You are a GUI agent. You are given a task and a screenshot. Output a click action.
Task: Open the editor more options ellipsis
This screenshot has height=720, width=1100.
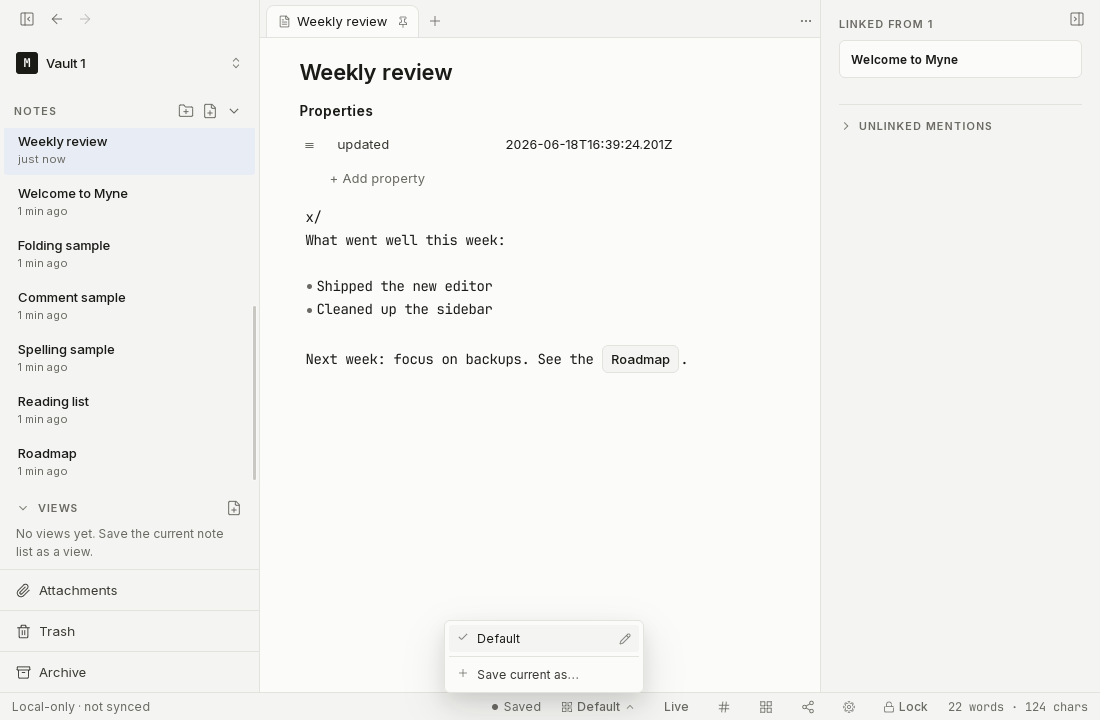[x=806, y=21]
